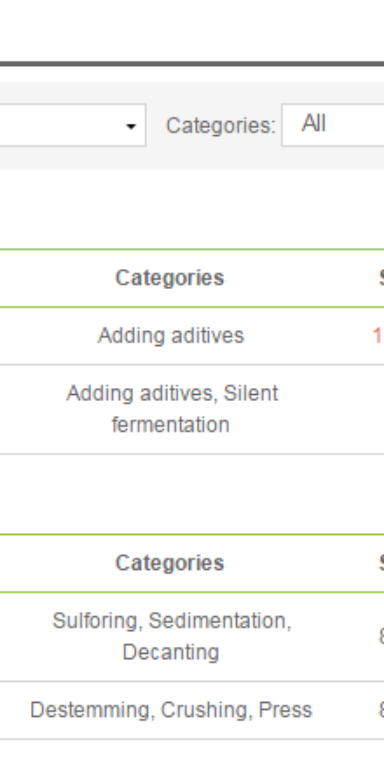384x768 pixels.
Task: Click the partial value beside the Destemming row
Action: pyautogui.click(x=381, y=710)
